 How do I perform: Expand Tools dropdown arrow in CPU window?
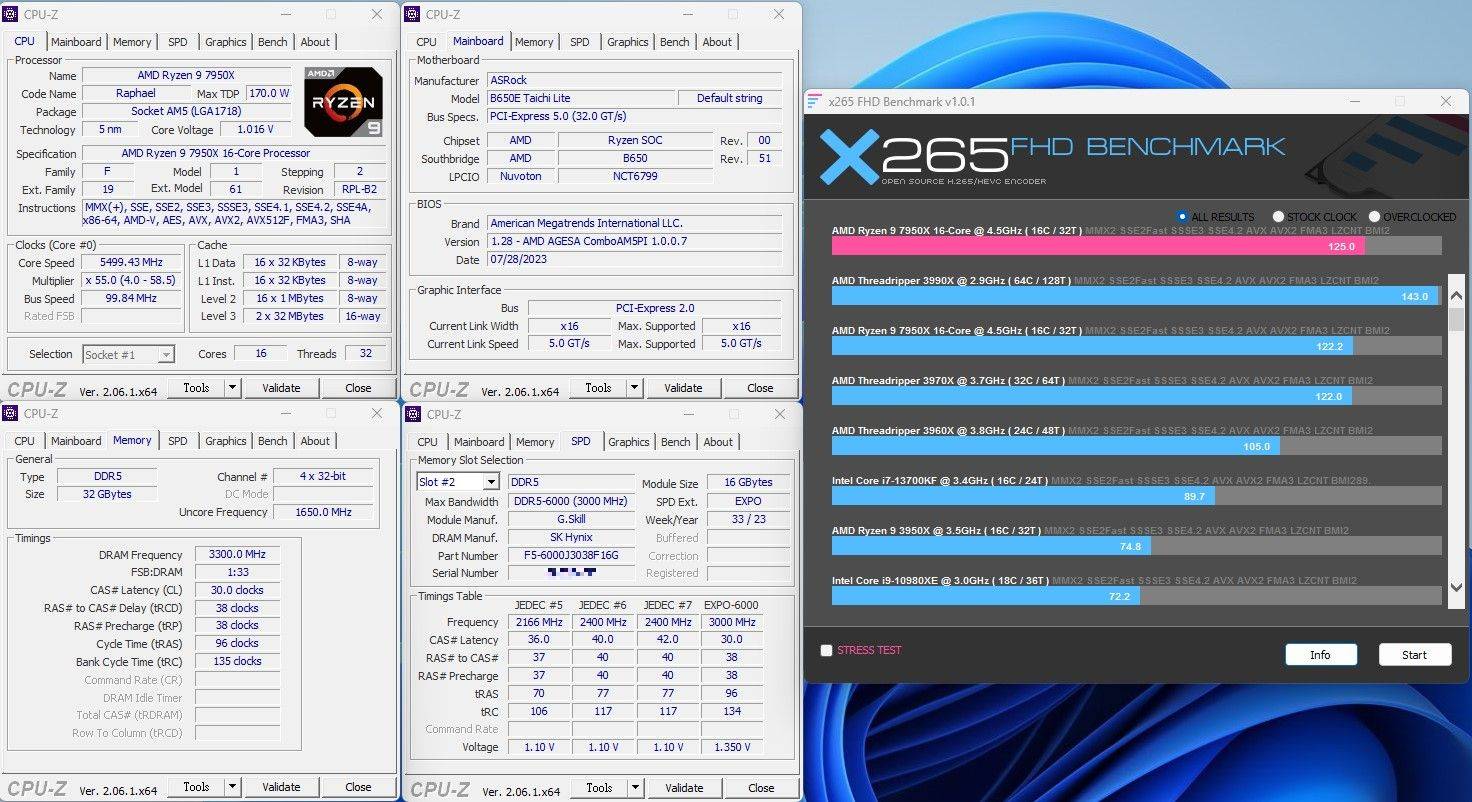pyautogui.click(x=232, y=388)
